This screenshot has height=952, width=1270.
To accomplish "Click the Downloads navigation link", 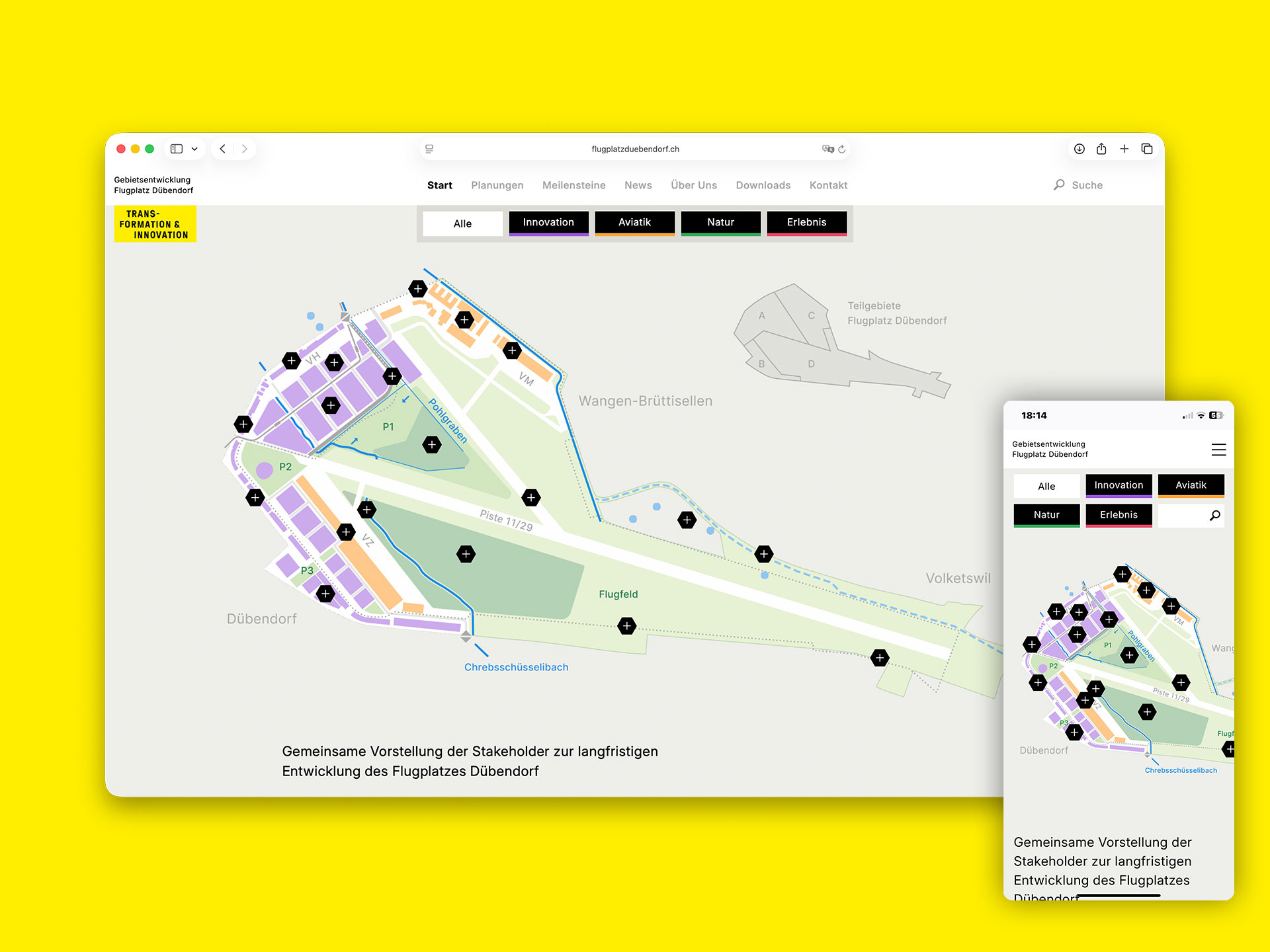I will [x=763, y=185].
